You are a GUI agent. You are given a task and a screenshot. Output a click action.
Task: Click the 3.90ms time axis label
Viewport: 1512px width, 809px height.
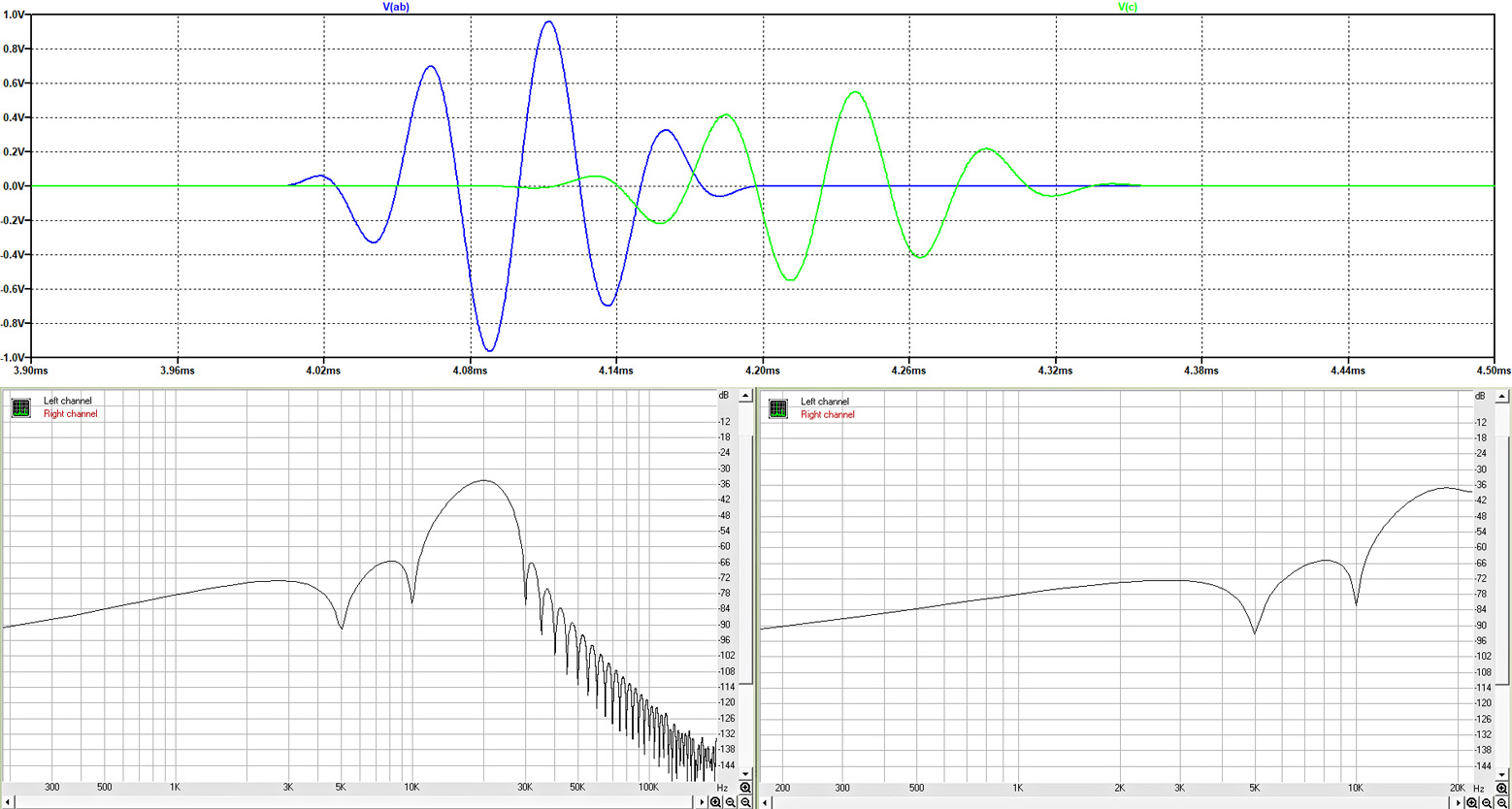[x=30, y=371]
